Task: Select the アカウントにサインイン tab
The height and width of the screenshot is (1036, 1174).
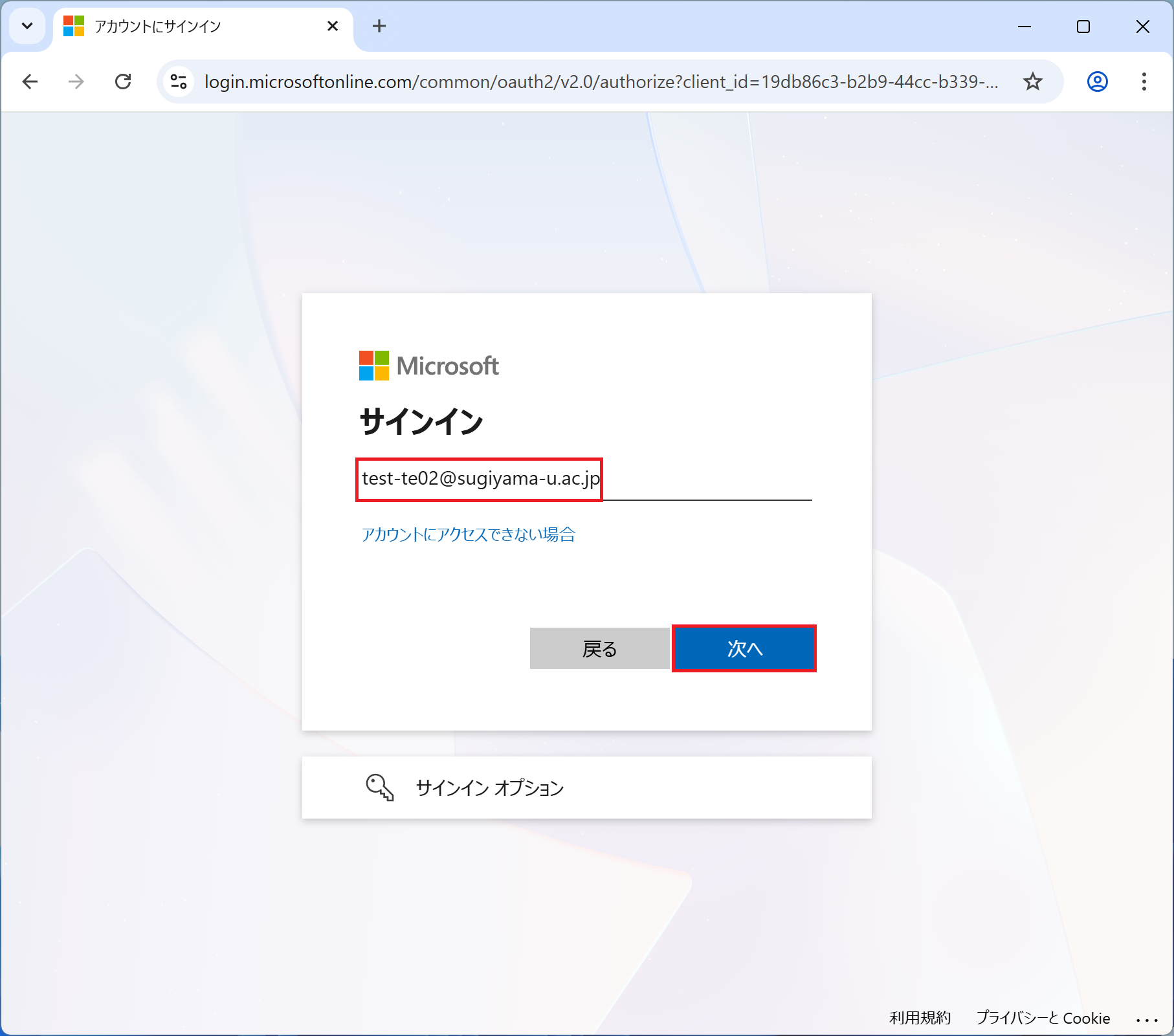Action: (x=194, y=26)
